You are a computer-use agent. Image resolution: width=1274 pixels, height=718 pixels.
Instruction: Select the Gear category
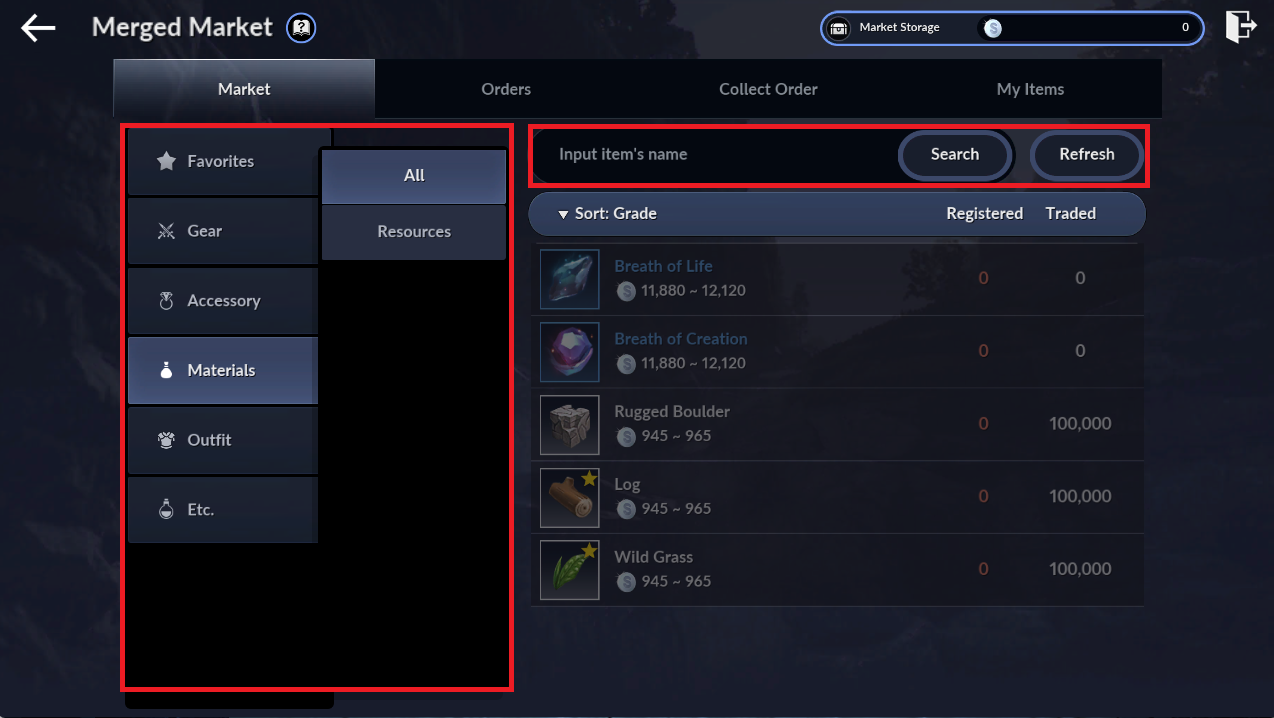coord(223,231)
